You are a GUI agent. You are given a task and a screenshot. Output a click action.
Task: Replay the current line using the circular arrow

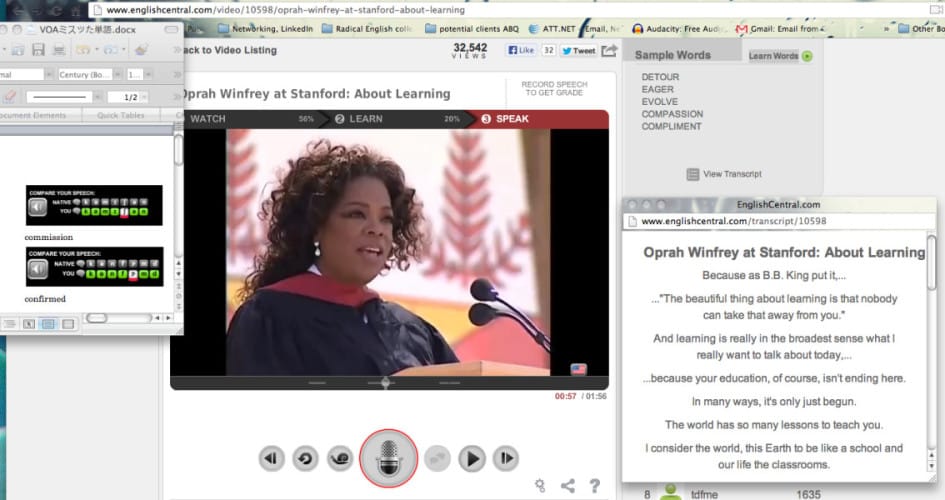coord(306,459)
